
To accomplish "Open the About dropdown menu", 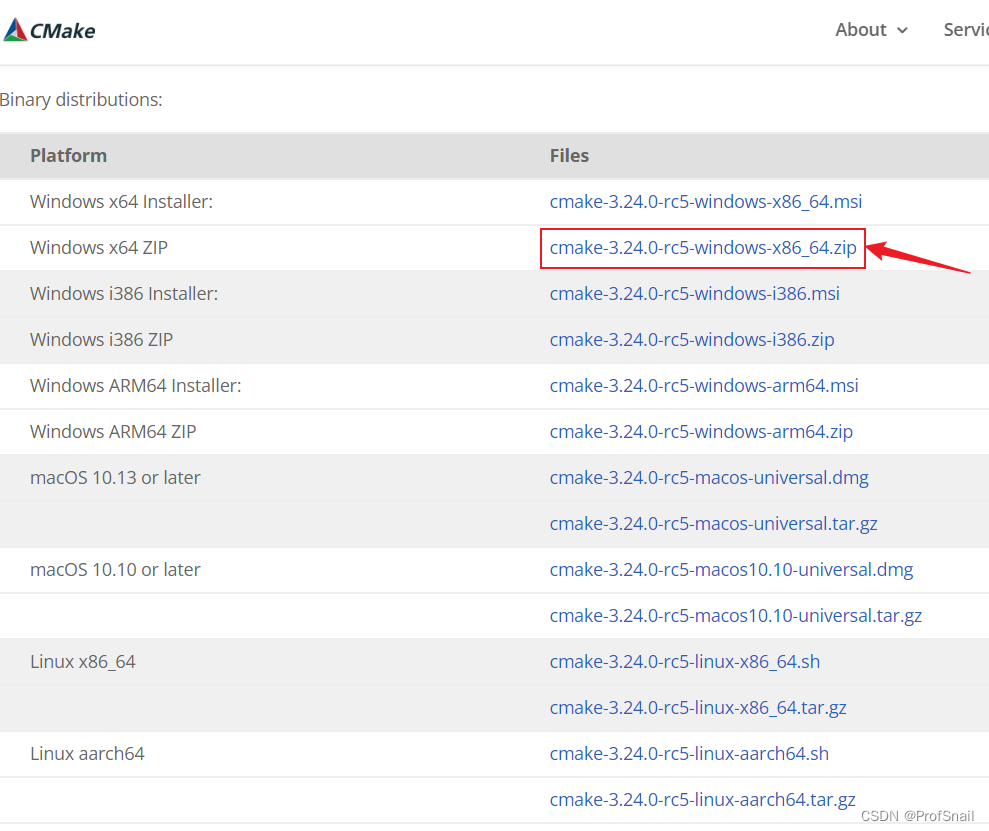I will tap(861, 30).
